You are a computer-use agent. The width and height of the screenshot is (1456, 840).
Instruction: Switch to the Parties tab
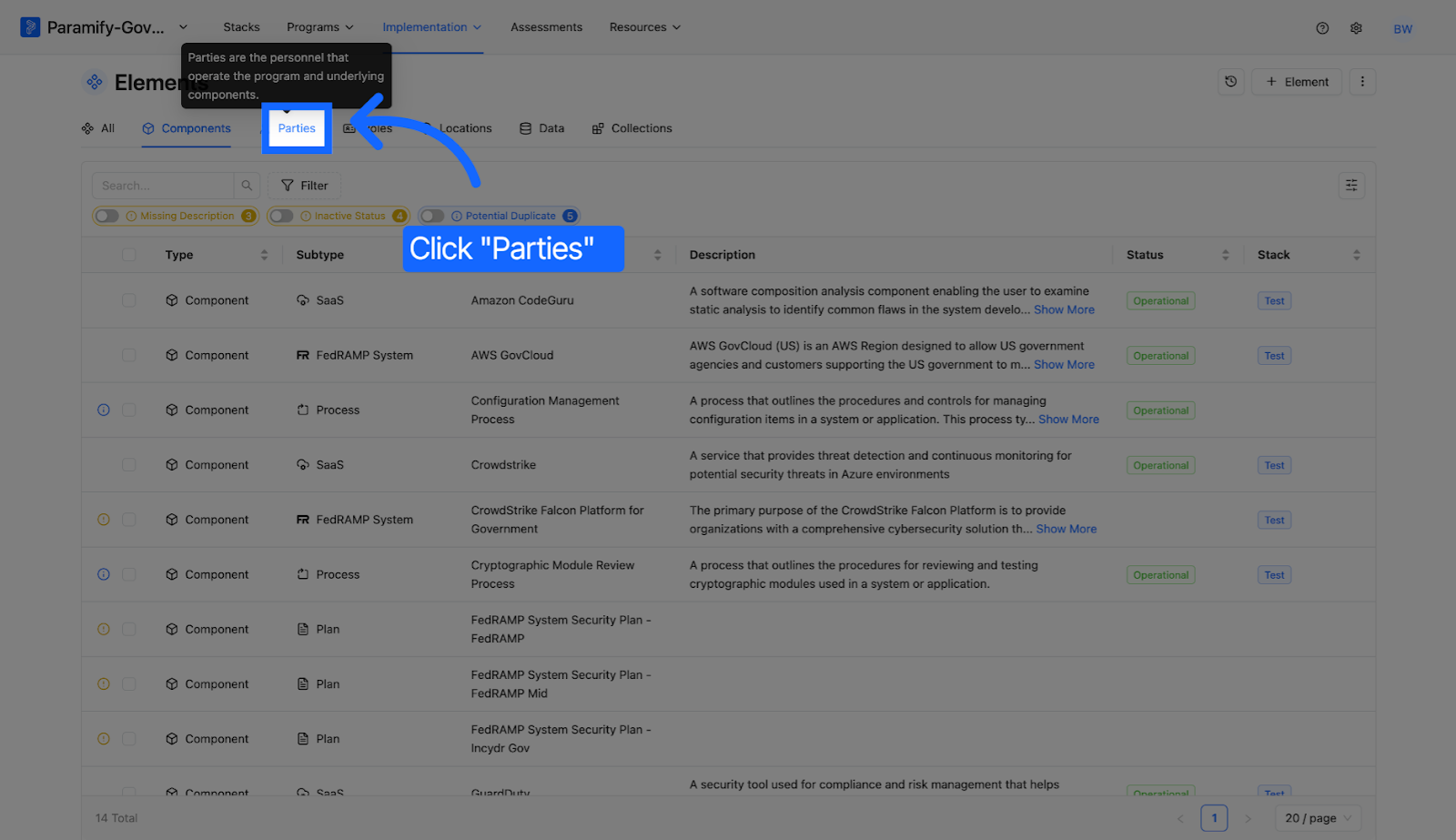297,128
